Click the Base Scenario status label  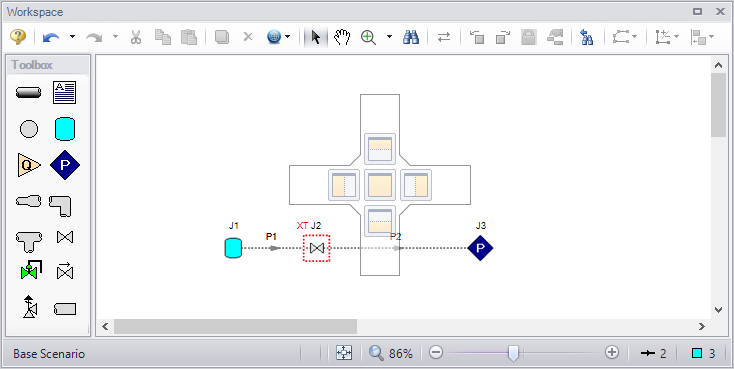pos(49,354)
